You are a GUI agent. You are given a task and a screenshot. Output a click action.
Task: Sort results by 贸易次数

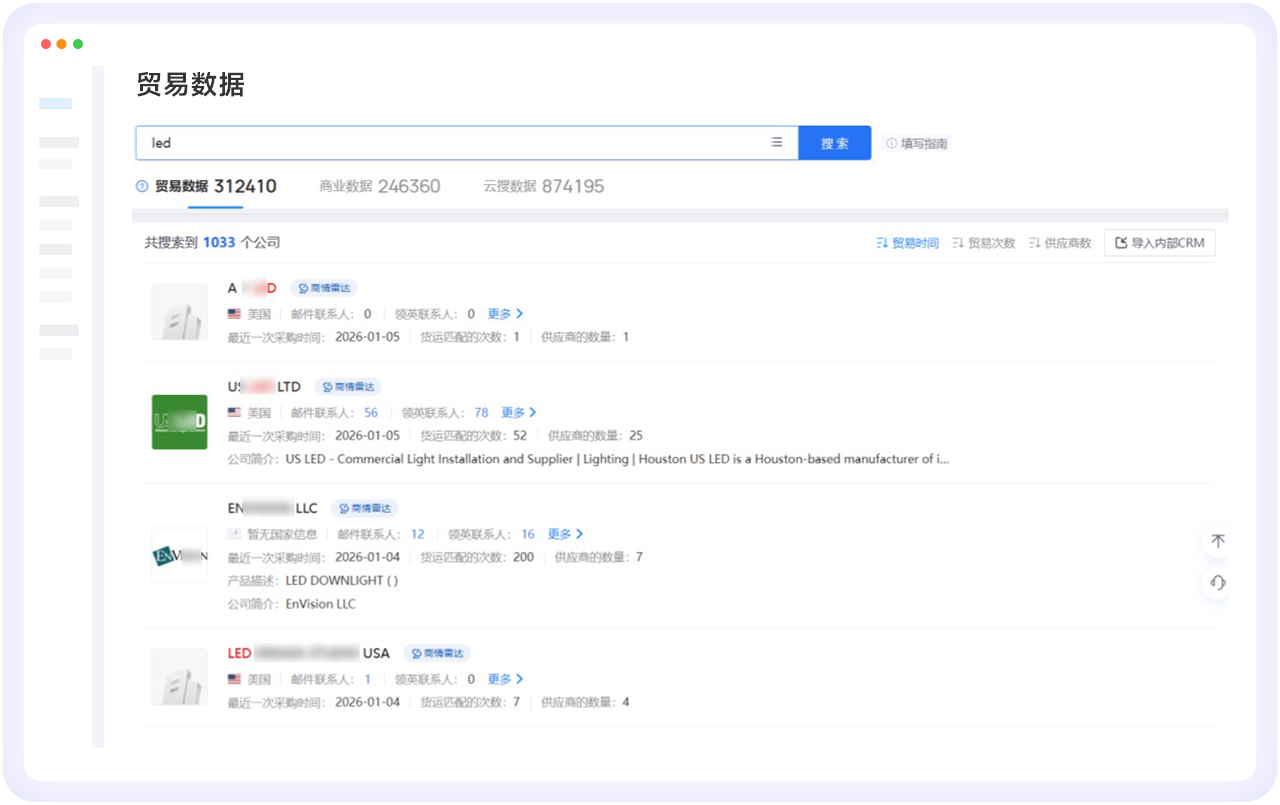[x=983, y=243]
